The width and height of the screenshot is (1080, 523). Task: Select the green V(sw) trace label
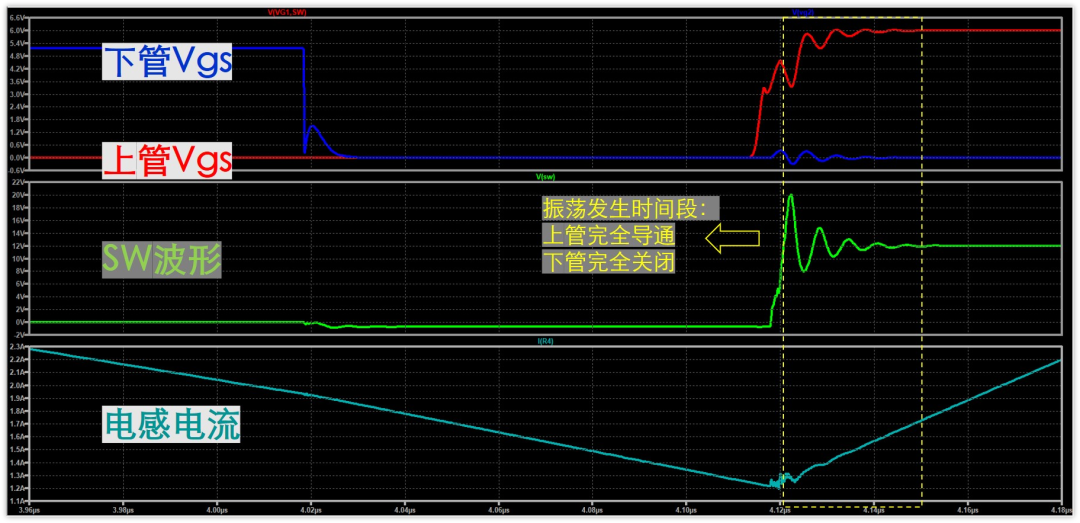click(x=545, y=176)
